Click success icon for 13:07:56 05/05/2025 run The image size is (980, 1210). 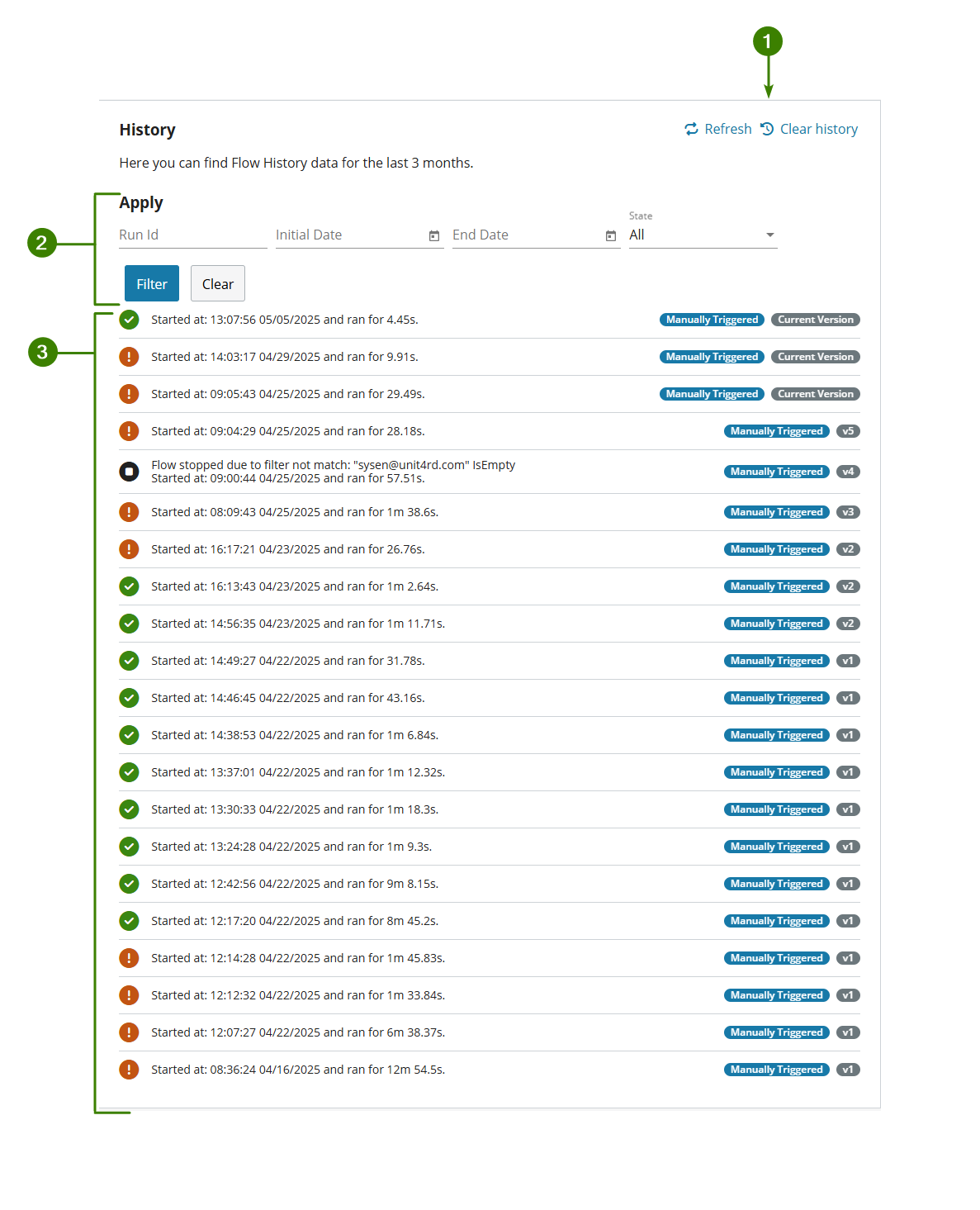pos(129,320)
